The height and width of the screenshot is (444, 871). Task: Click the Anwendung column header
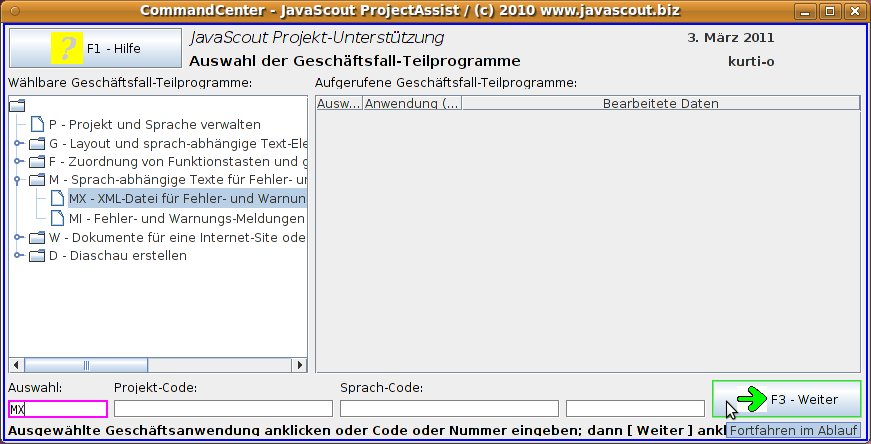(x=411, y=103)
